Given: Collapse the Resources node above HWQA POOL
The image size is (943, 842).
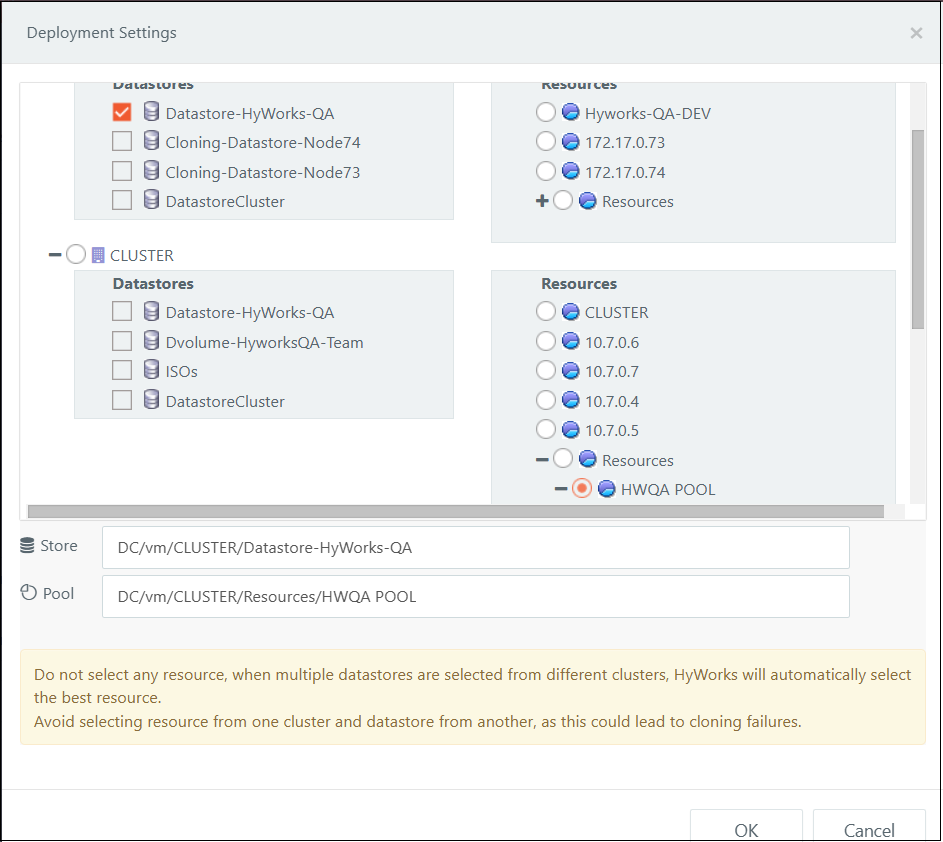Looking at the screenshot, I should [x=542, y=460].
